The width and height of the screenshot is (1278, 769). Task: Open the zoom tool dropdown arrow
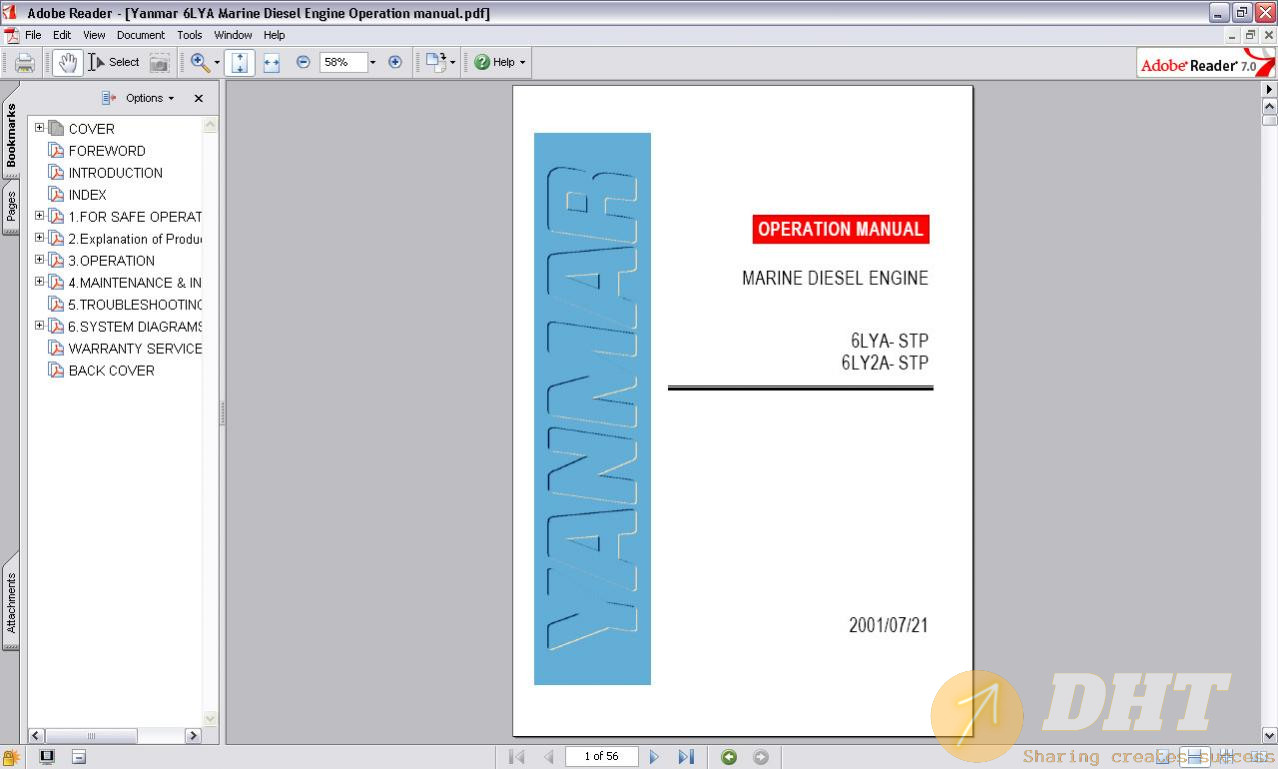pyautogui.click(x=217, y=63)
